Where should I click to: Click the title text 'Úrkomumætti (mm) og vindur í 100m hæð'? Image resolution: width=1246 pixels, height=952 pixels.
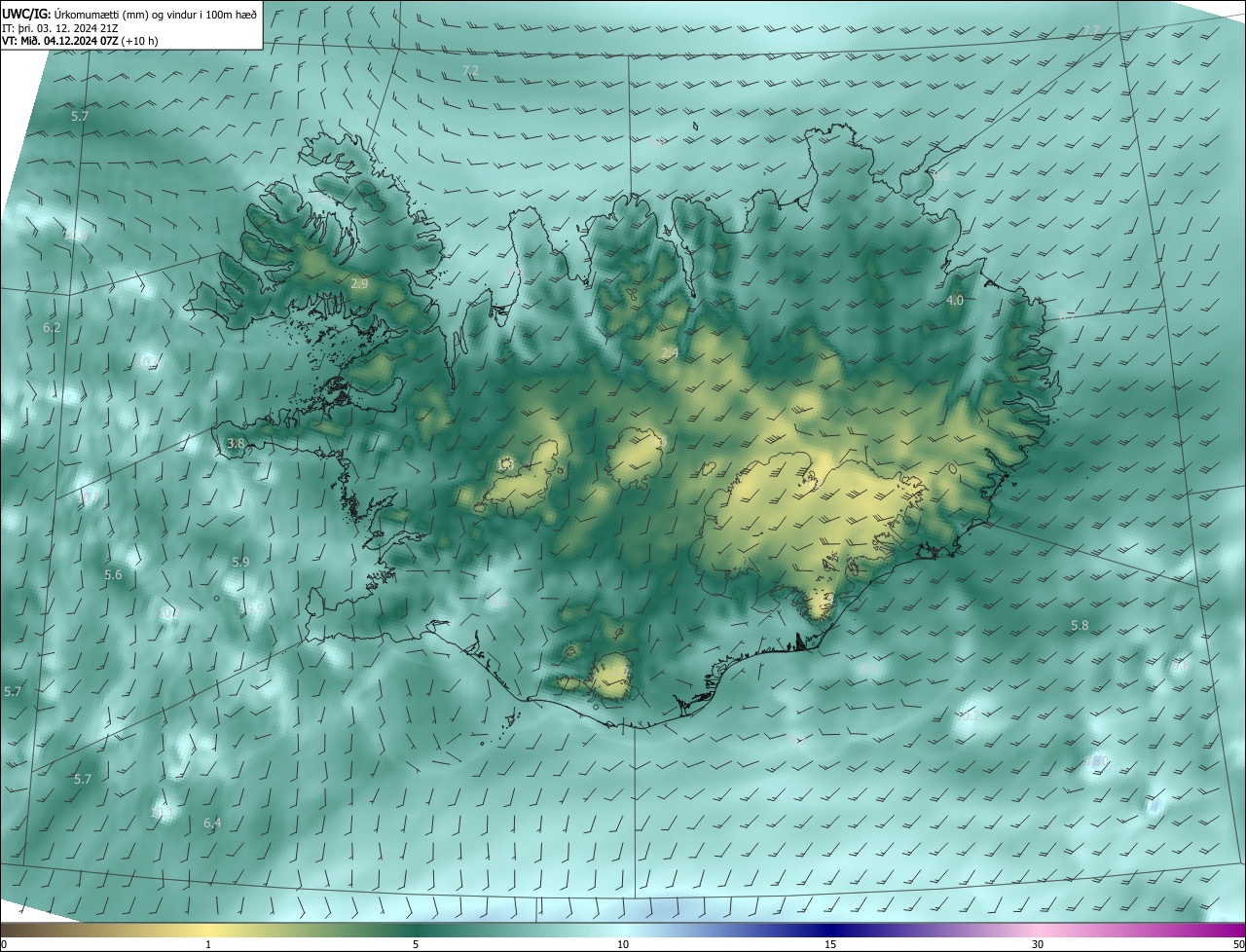coord(157,13)
